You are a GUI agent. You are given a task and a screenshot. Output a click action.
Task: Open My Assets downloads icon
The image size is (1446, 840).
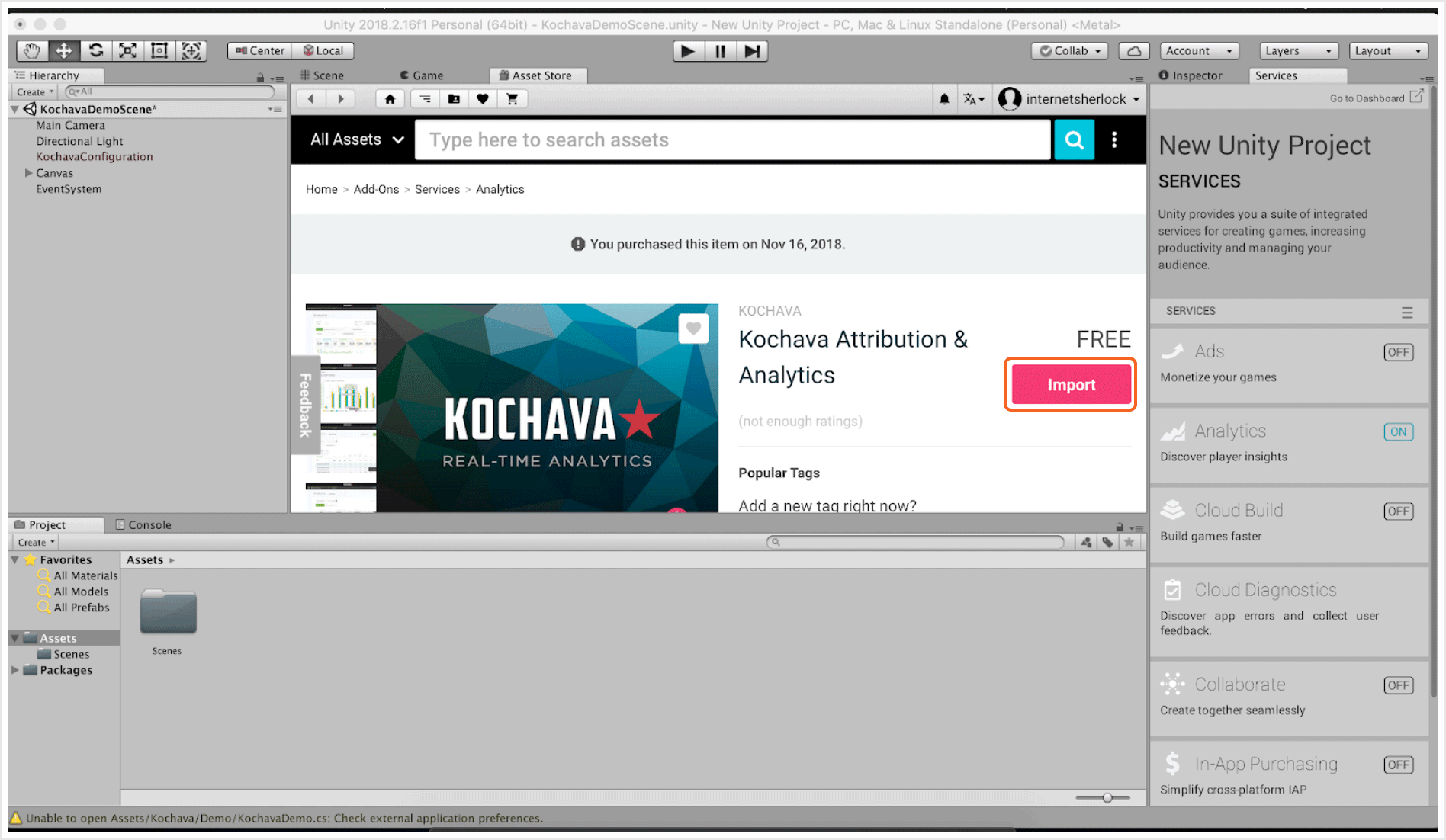(x=454, y=99)
